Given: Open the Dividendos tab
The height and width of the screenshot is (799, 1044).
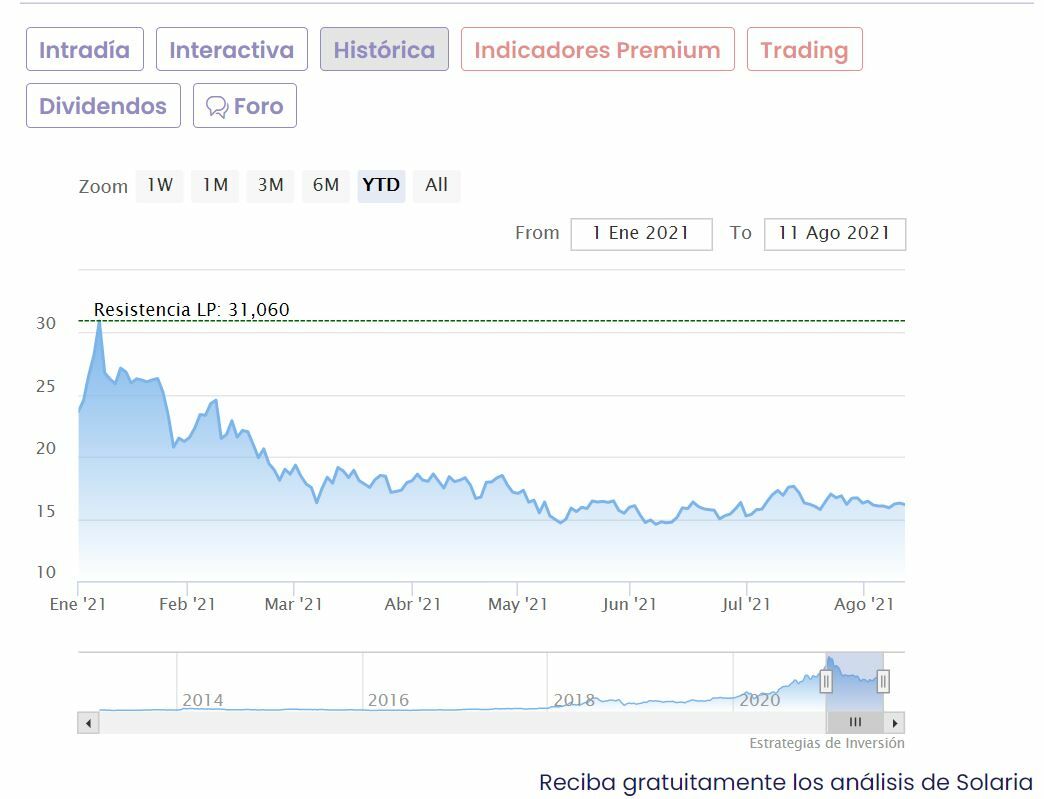Looking at the screenshot, I should click(x=103, y=106).
